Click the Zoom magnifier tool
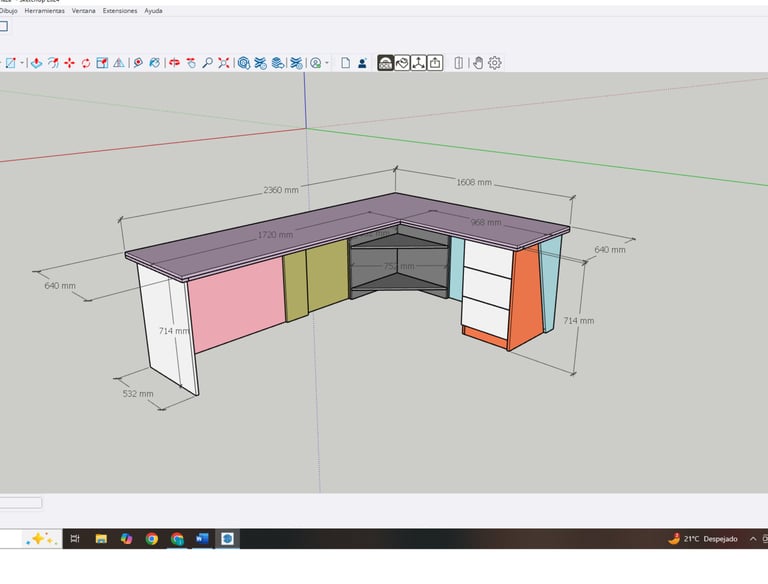The height and width of the screenshot is (584, 768). click(207, 63)
